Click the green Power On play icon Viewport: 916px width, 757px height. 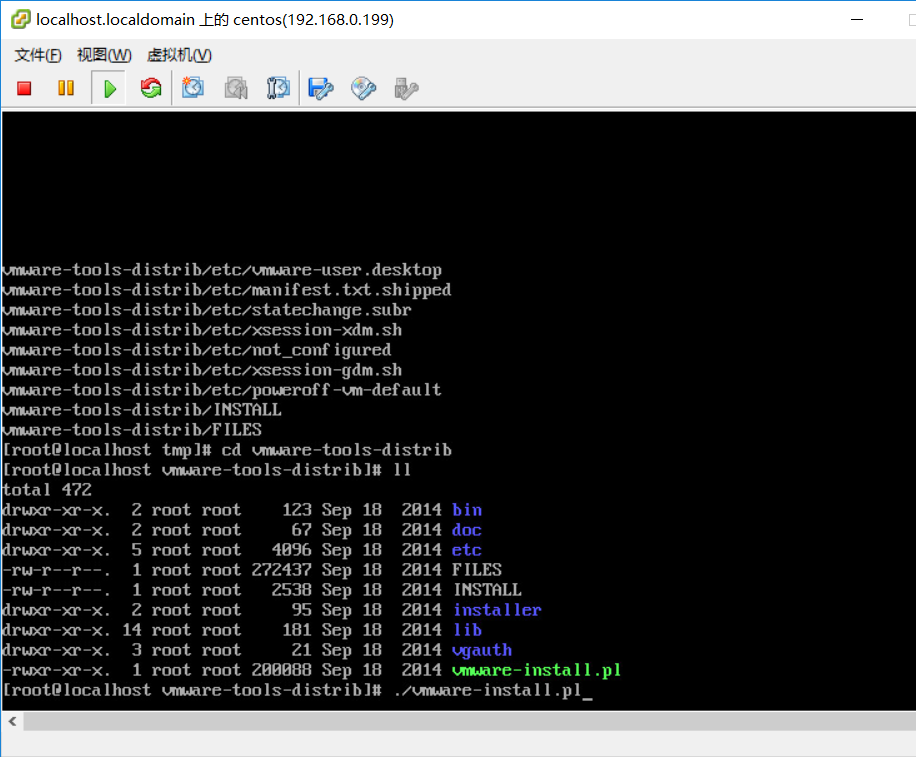109,89
